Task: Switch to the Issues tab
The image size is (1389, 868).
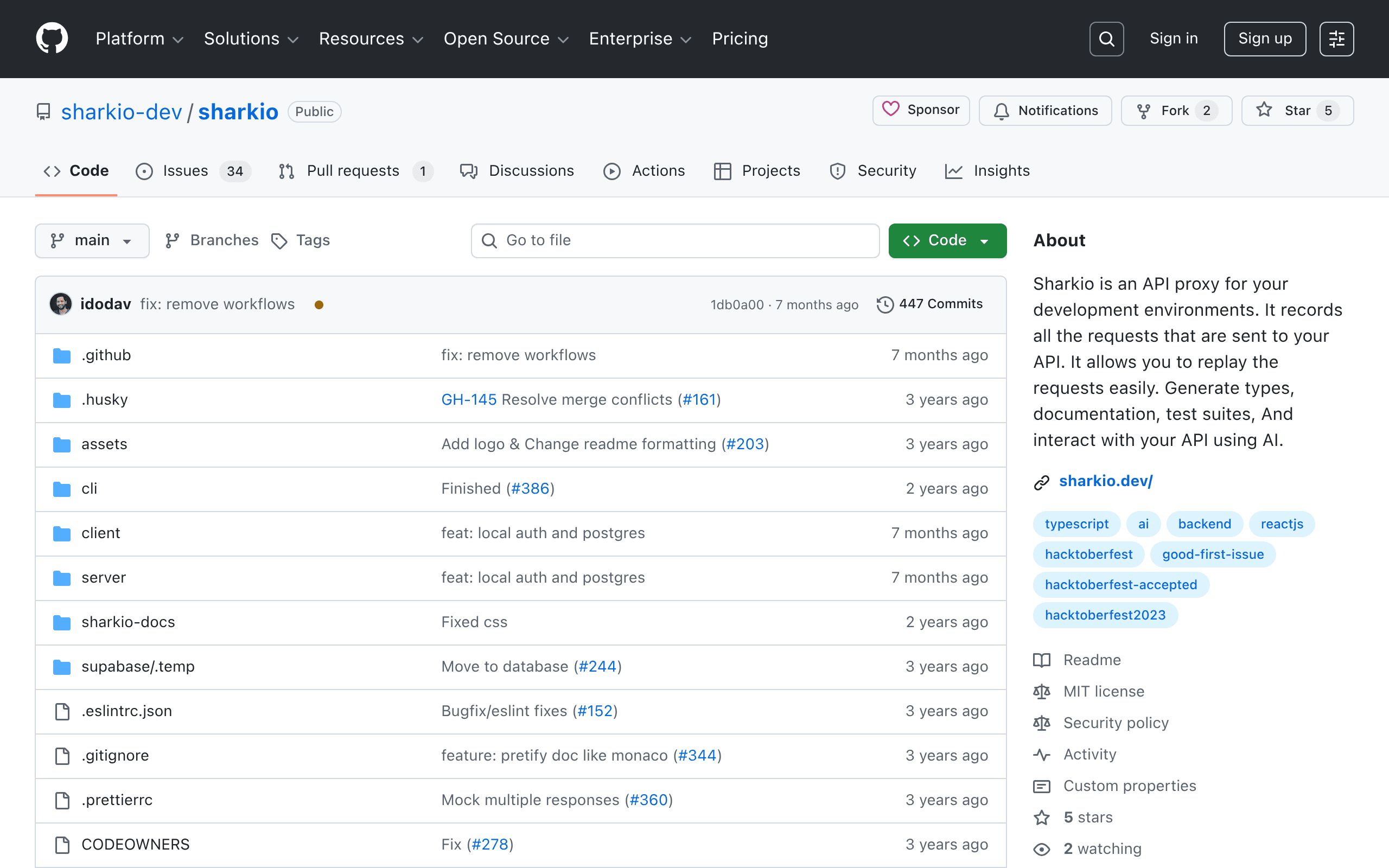Action: click(x=193, y=171)
